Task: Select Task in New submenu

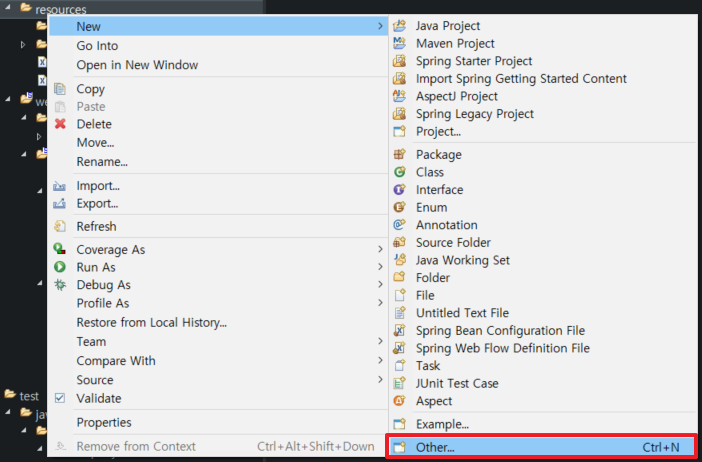Action: click(542, 366)
